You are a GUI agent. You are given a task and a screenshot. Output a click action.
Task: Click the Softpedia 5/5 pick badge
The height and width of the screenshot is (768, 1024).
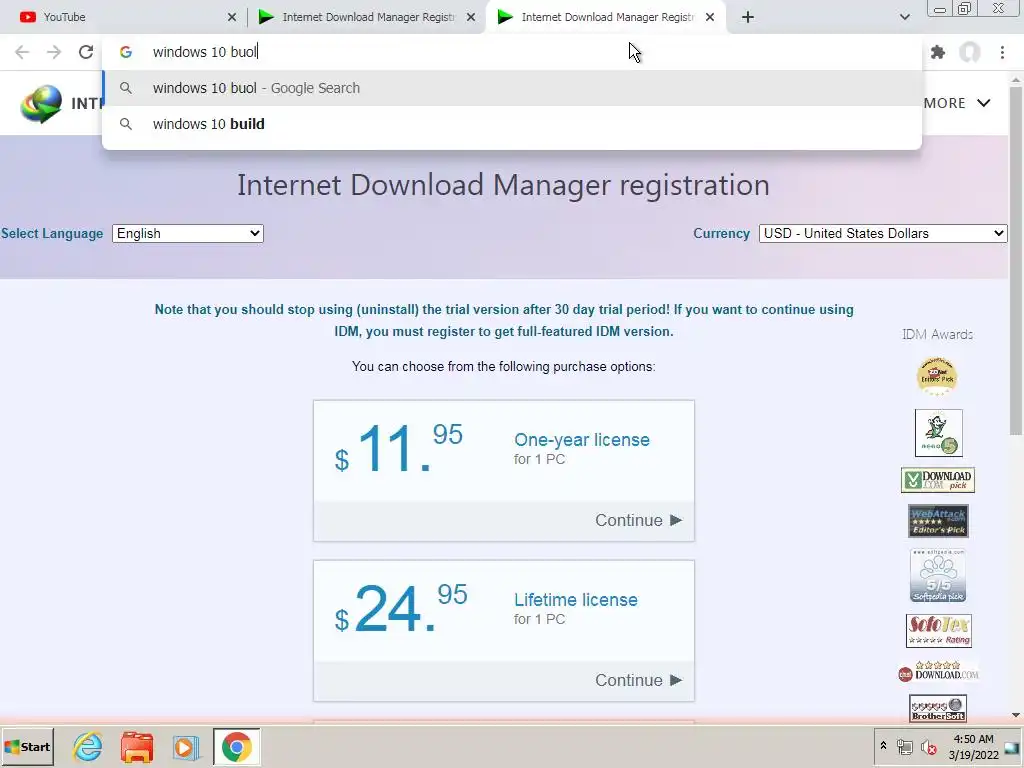938,575
